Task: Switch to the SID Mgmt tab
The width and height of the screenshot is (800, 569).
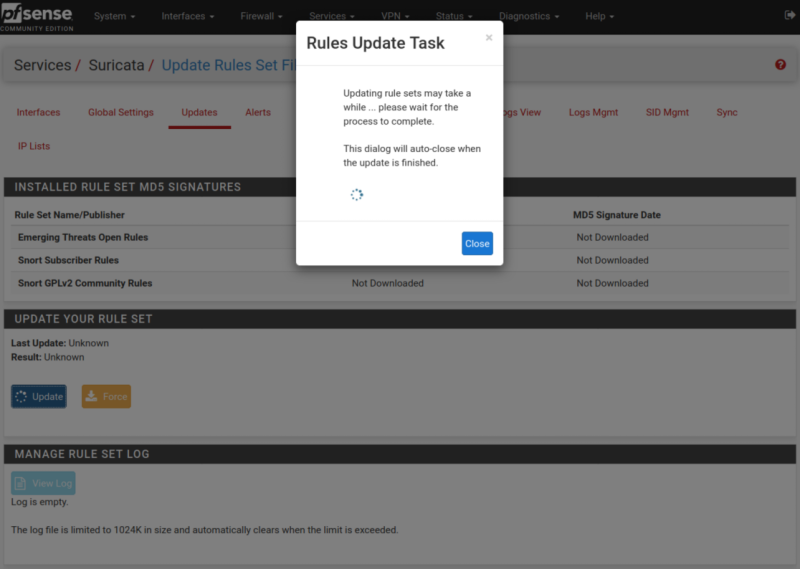Action: pos(667,112)
